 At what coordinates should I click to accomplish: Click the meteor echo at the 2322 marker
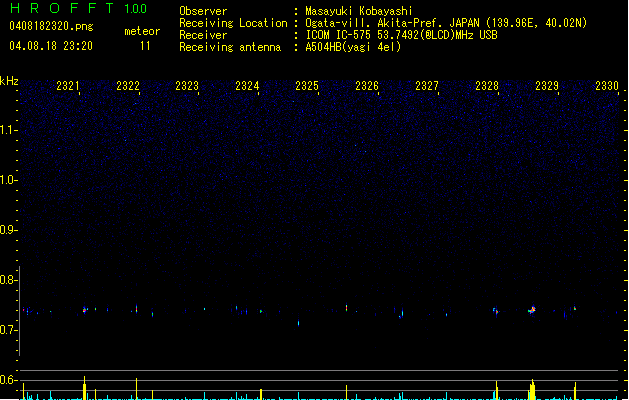coord(136,309)
